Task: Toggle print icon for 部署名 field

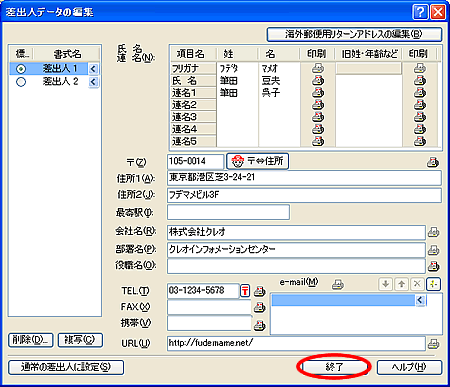Action: point(433,250)
